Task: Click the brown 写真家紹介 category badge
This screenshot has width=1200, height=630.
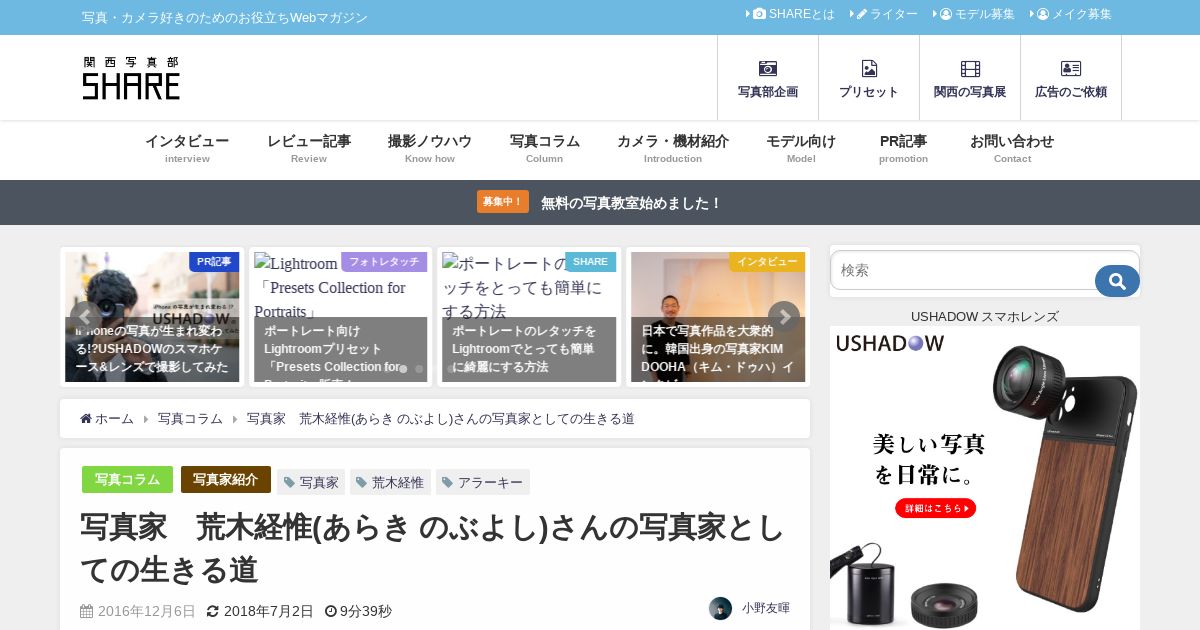Action: (x=226, y=480)
